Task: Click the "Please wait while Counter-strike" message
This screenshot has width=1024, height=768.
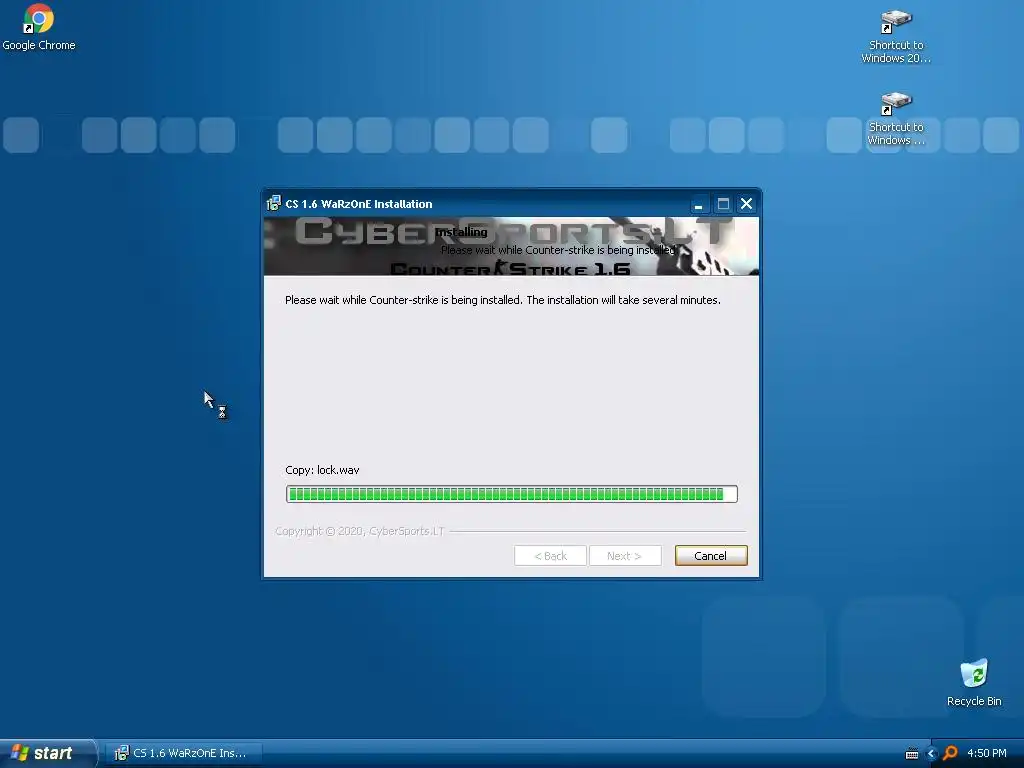Action: coord(502,300)
